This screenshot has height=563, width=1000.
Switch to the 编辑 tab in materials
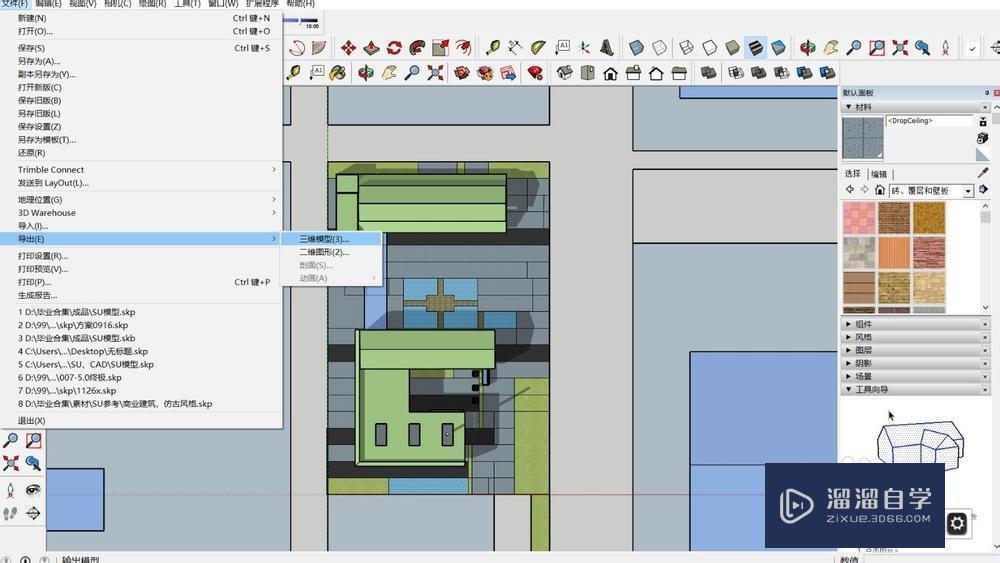pos(879,174)
